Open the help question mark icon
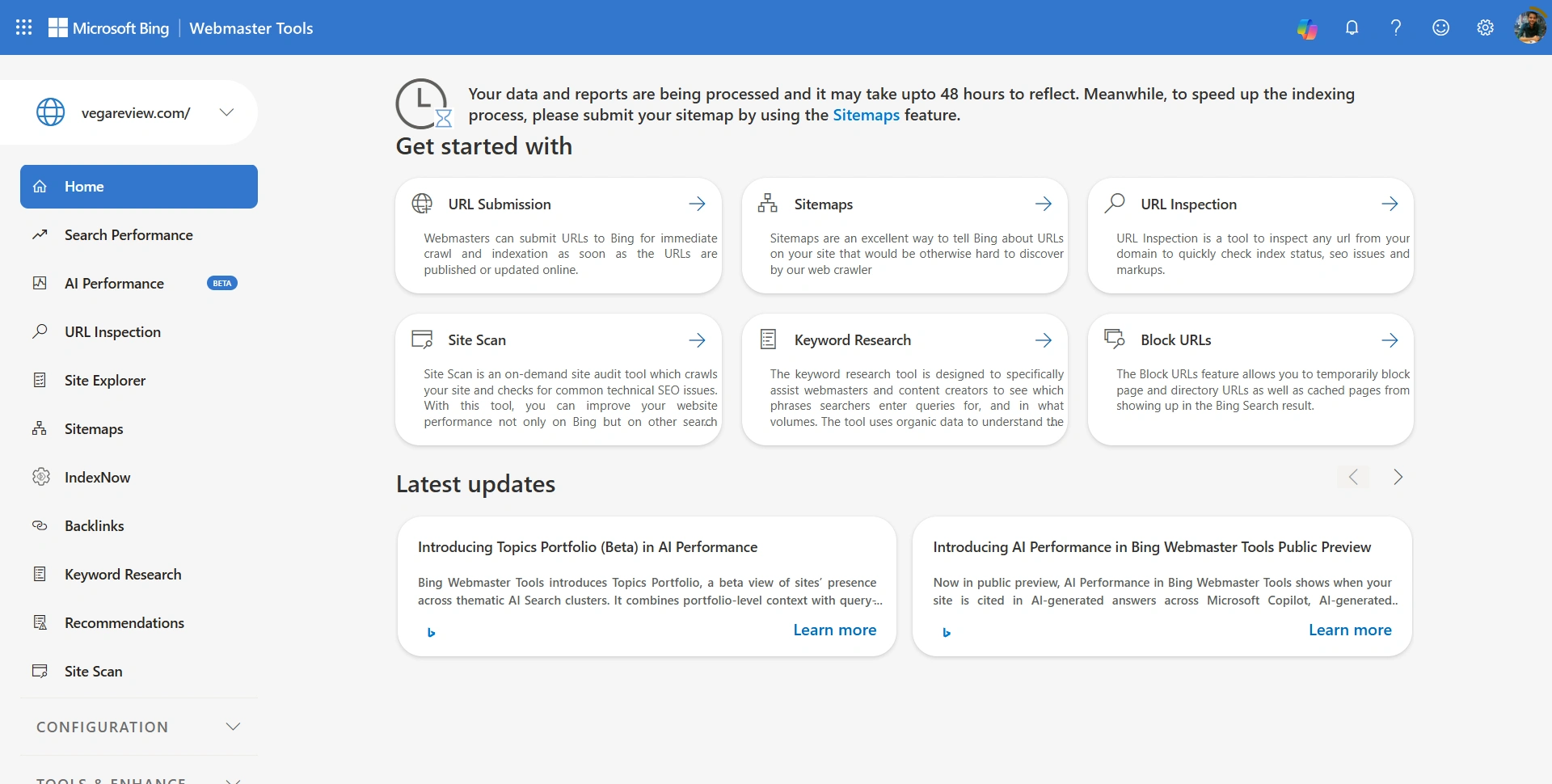Screen dimensions: 1552x784 pos(1396,27)
